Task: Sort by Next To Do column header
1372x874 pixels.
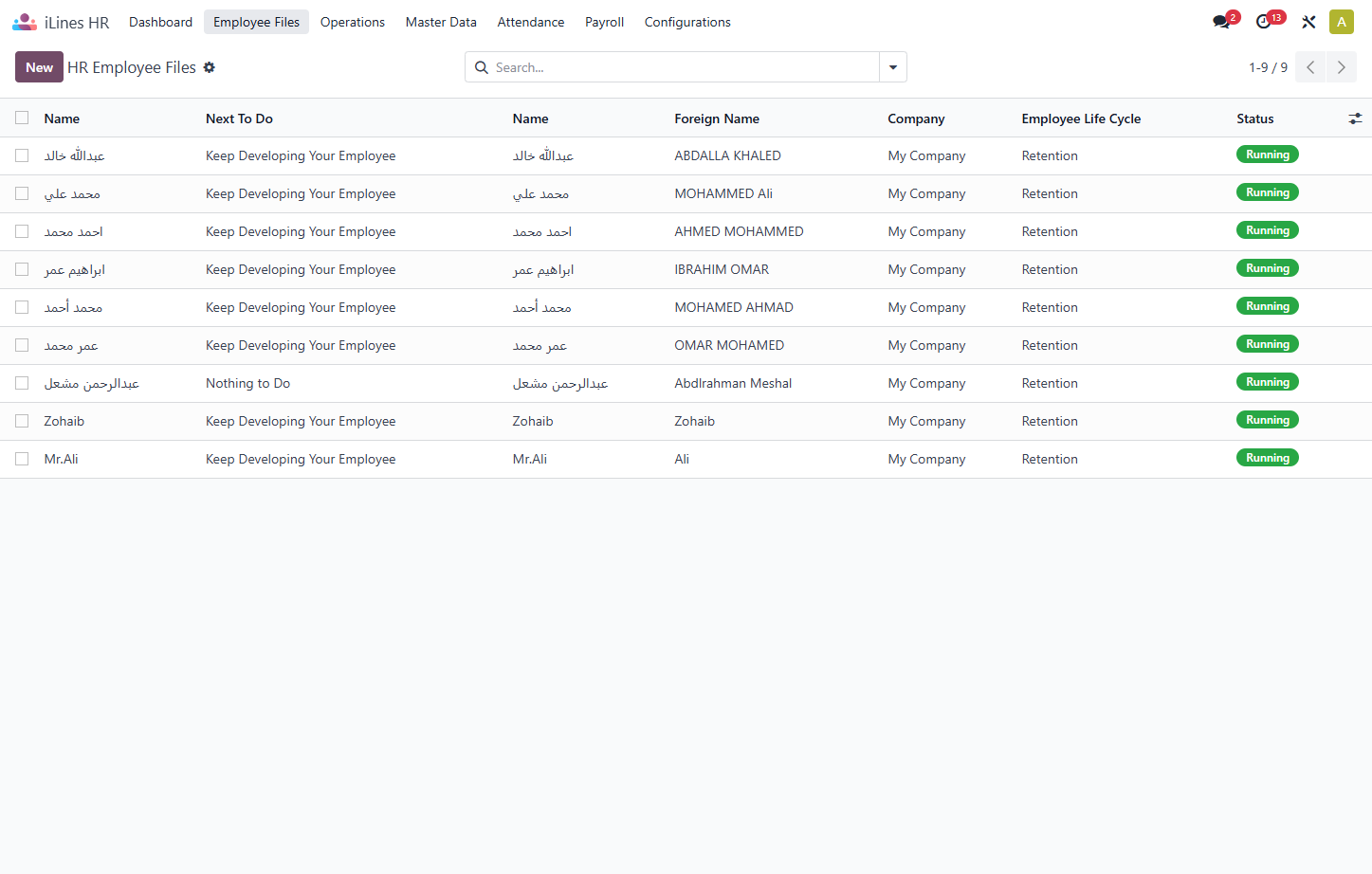Action: click(x=239, y=118)
